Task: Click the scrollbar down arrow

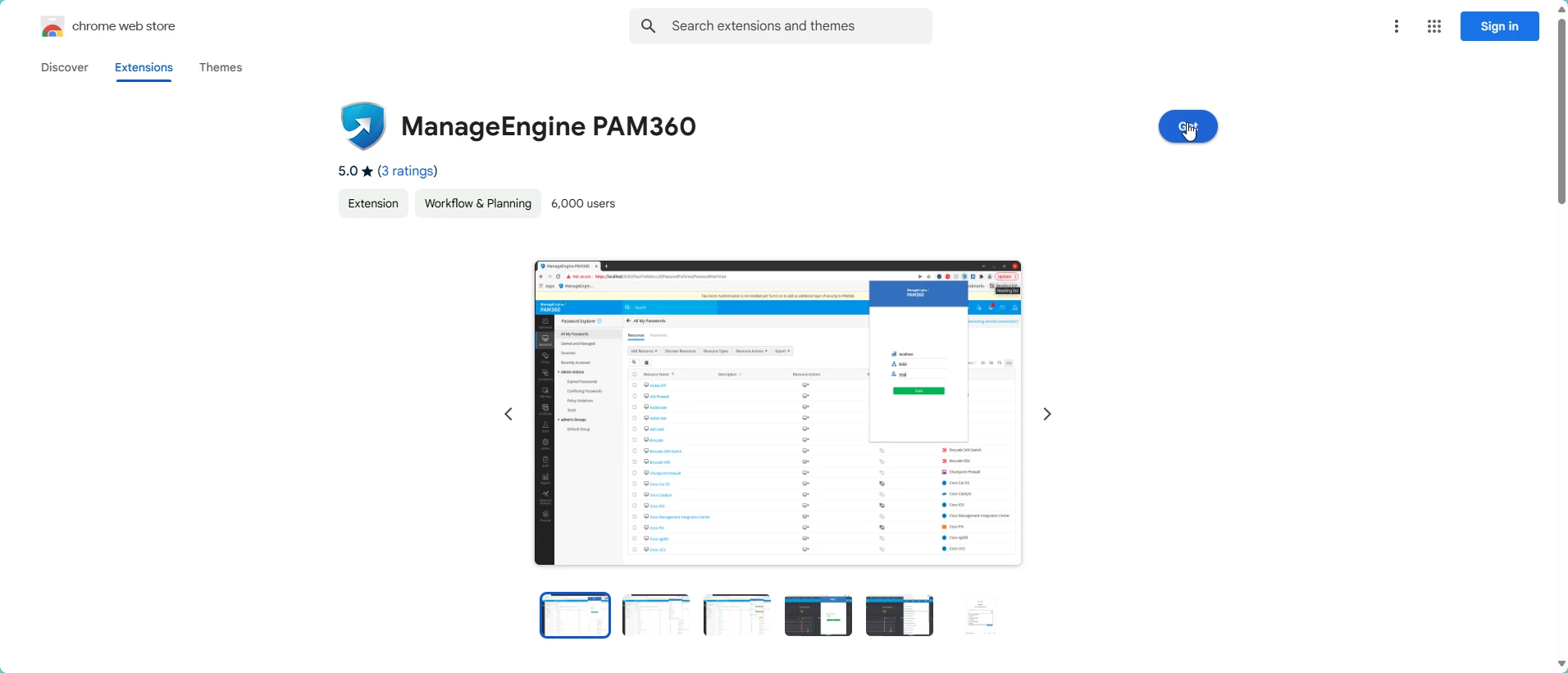Action: coord(1561,664)
